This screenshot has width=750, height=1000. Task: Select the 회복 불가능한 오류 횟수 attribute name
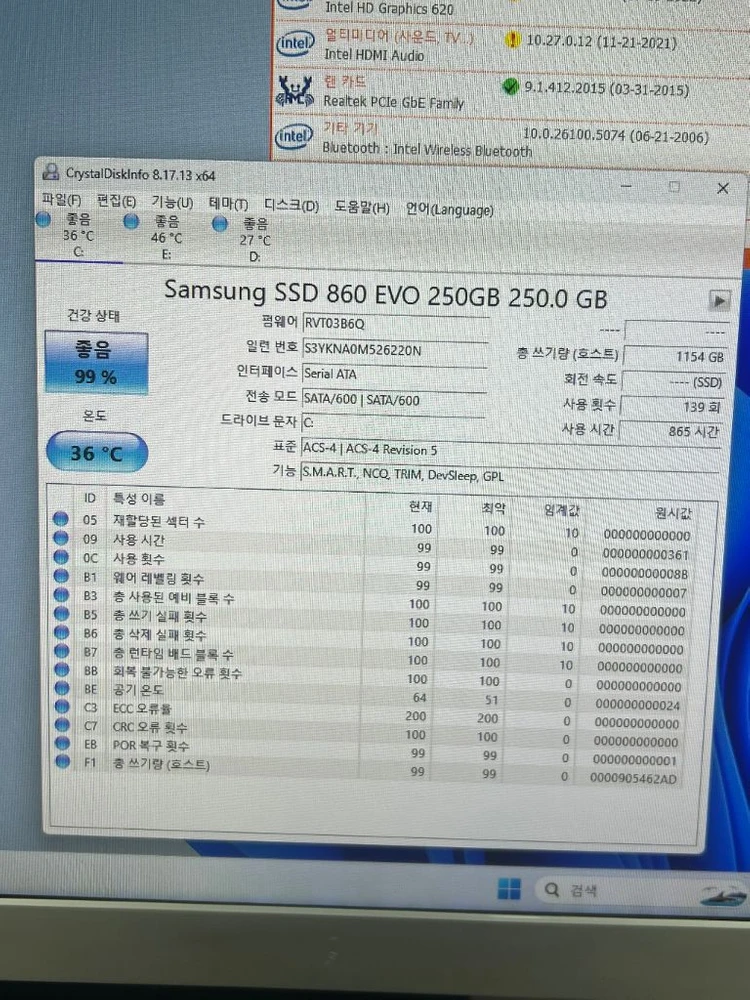click(x=177, y=672)
